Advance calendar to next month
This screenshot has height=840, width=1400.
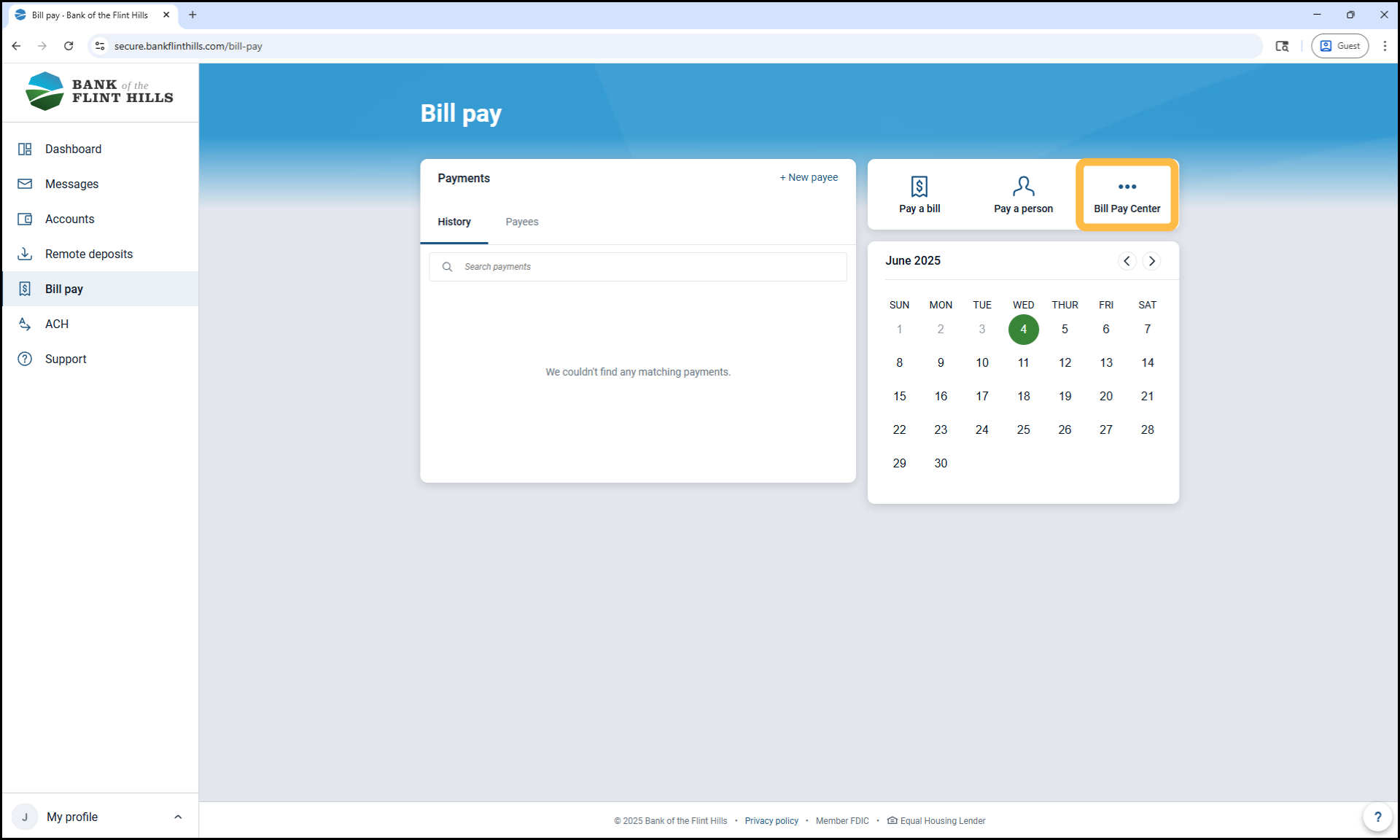pos(1151,261)
